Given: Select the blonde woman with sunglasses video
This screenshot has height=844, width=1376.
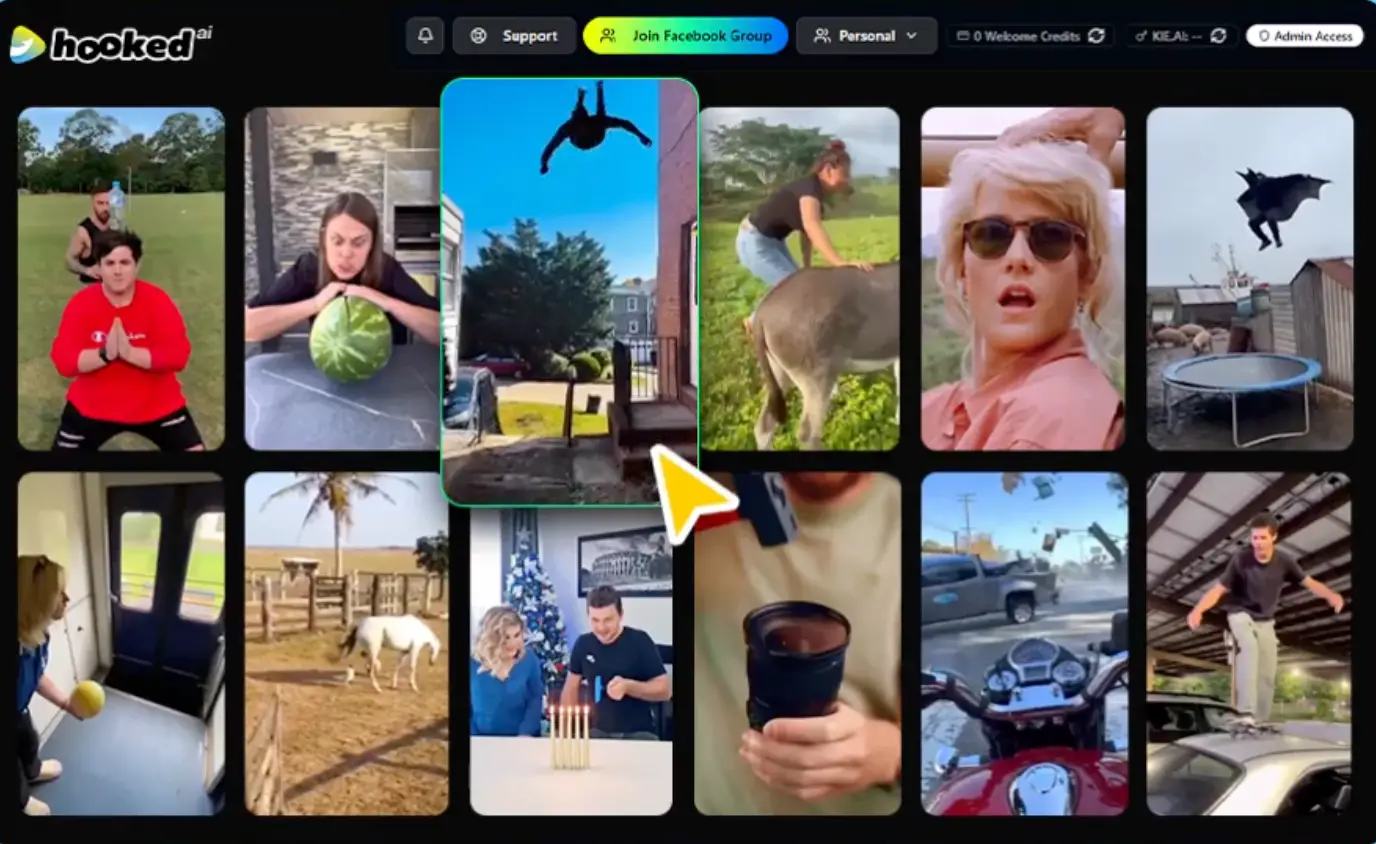Looking at the screenshot, I should click(1022, 278).
